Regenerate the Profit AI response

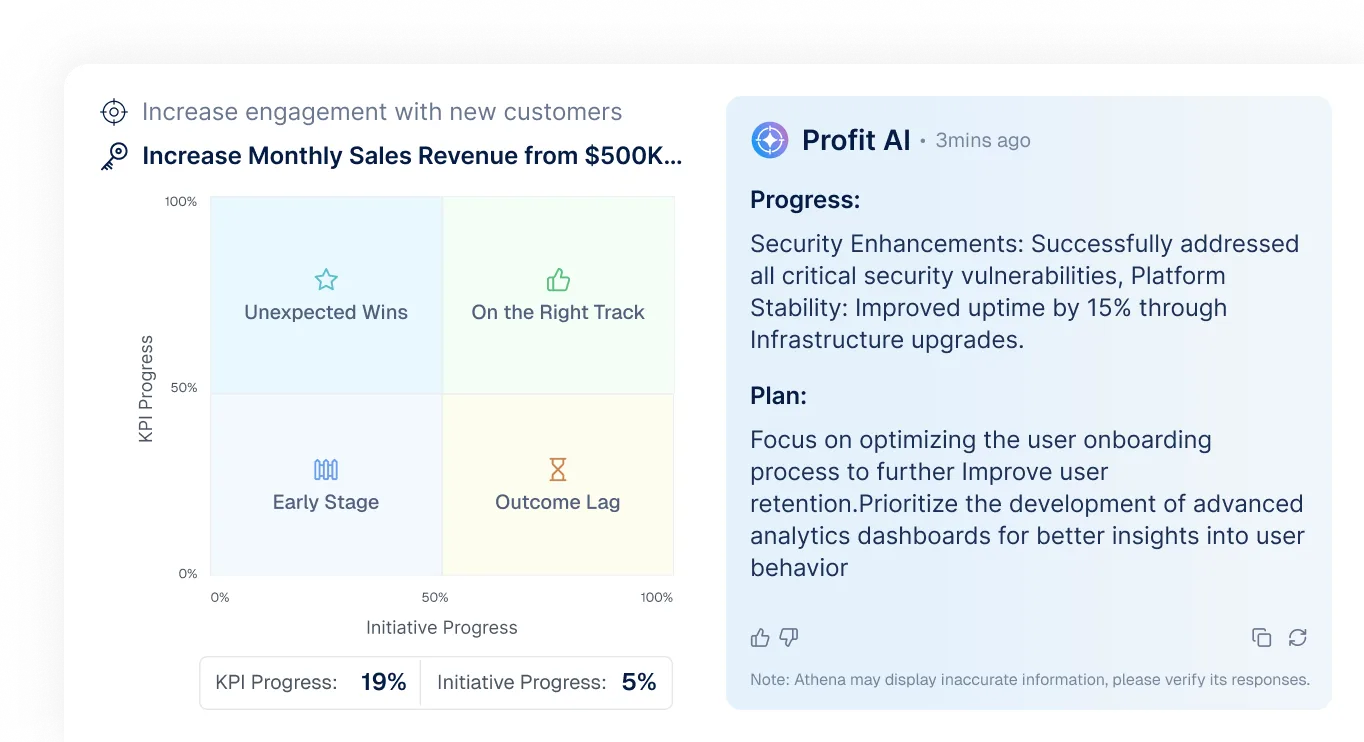[x=1298, y=637]
